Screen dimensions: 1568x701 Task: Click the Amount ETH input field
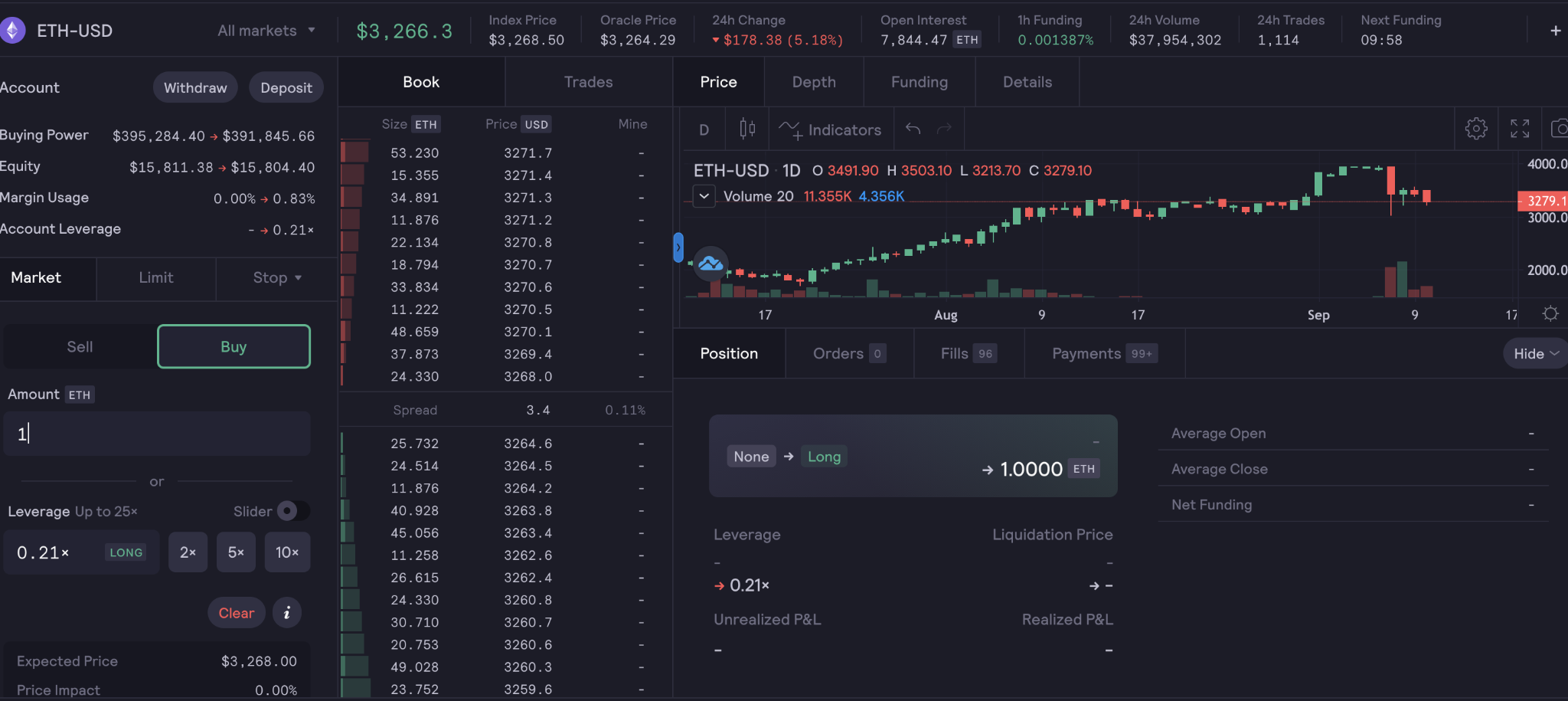click(x=157, y=434)
